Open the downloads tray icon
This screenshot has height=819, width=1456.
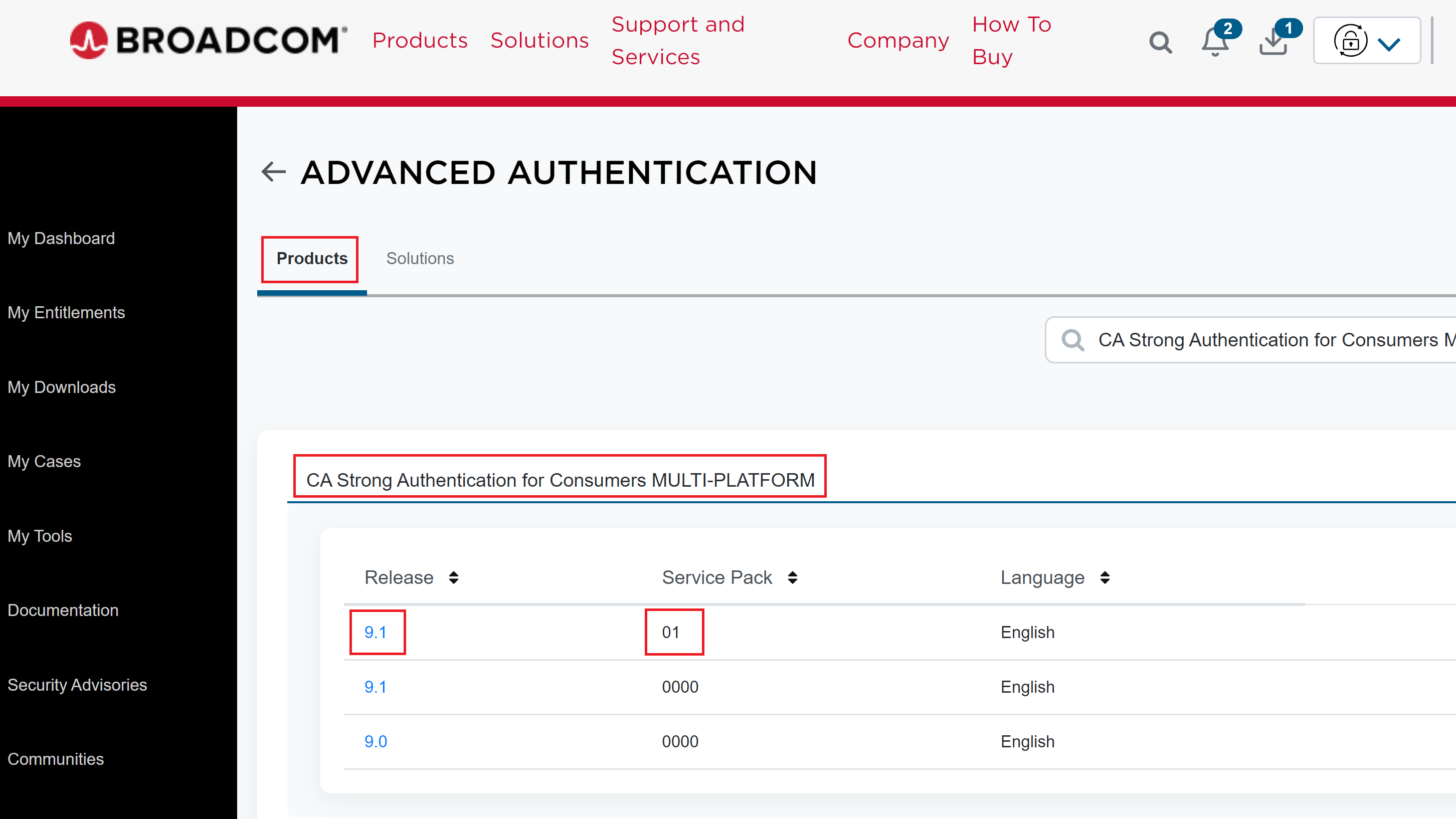click(x=1273, y=42)
